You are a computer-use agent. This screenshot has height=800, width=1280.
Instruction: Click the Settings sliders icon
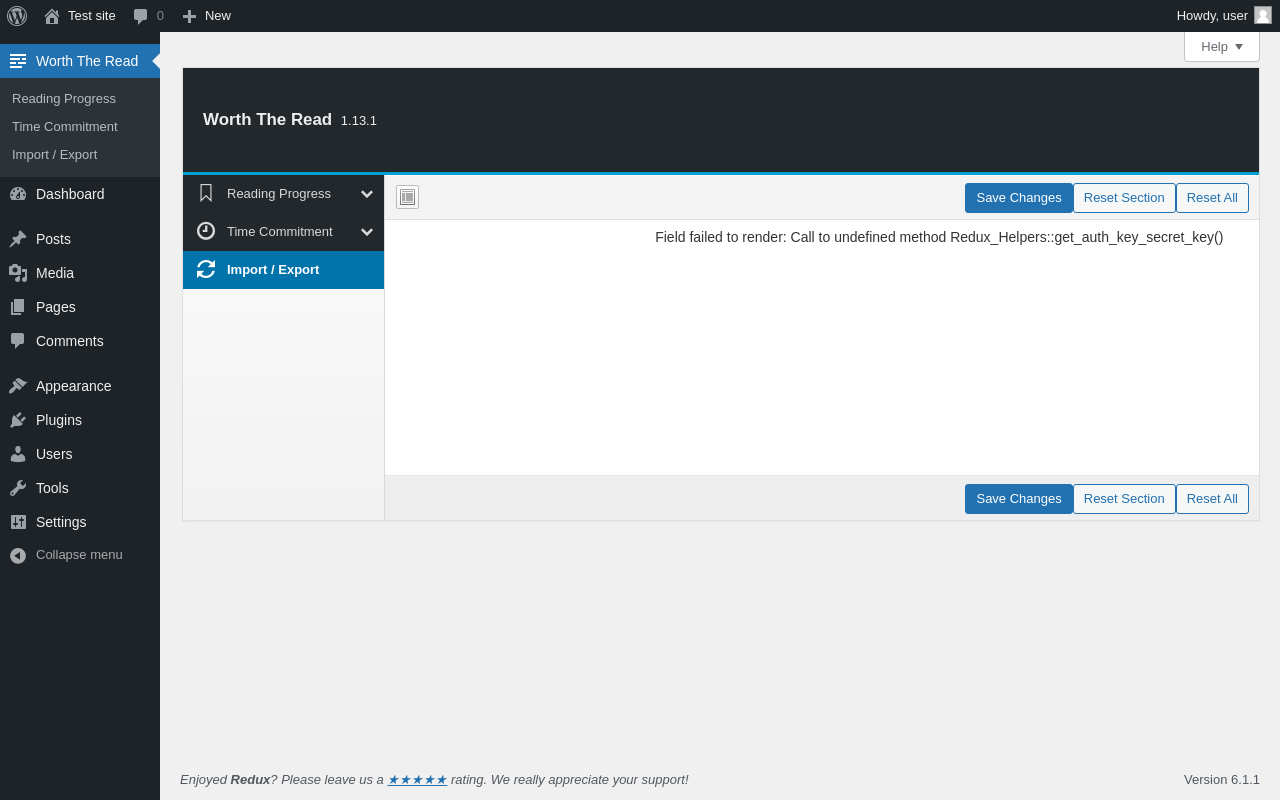pyautogui.click(x=18, y=522)
